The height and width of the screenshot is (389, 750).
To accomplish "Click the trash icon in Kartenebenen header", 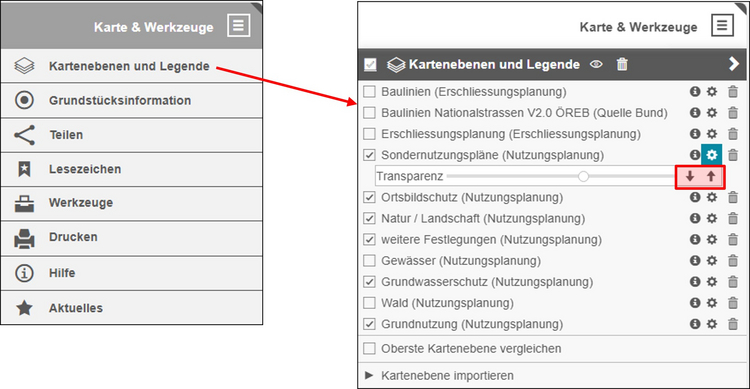I will pos(622,64).
